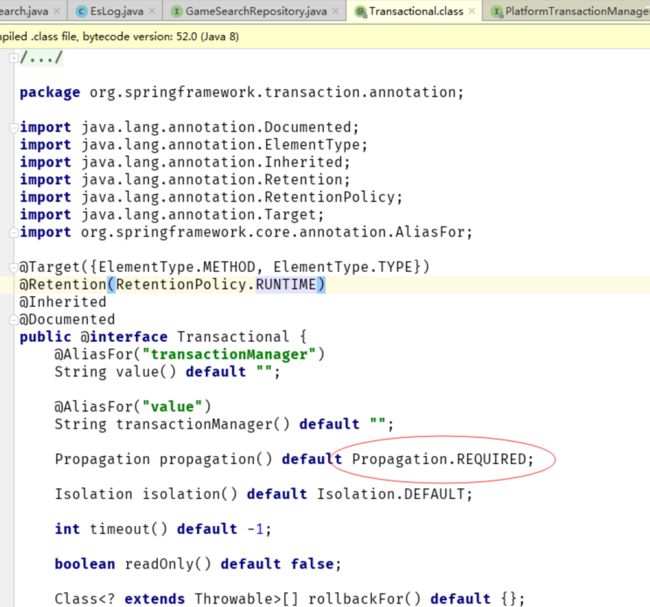650x607 pixels.
Task: Click the java.lang.annotation.Retention import
Action: [x=211, y=180]
